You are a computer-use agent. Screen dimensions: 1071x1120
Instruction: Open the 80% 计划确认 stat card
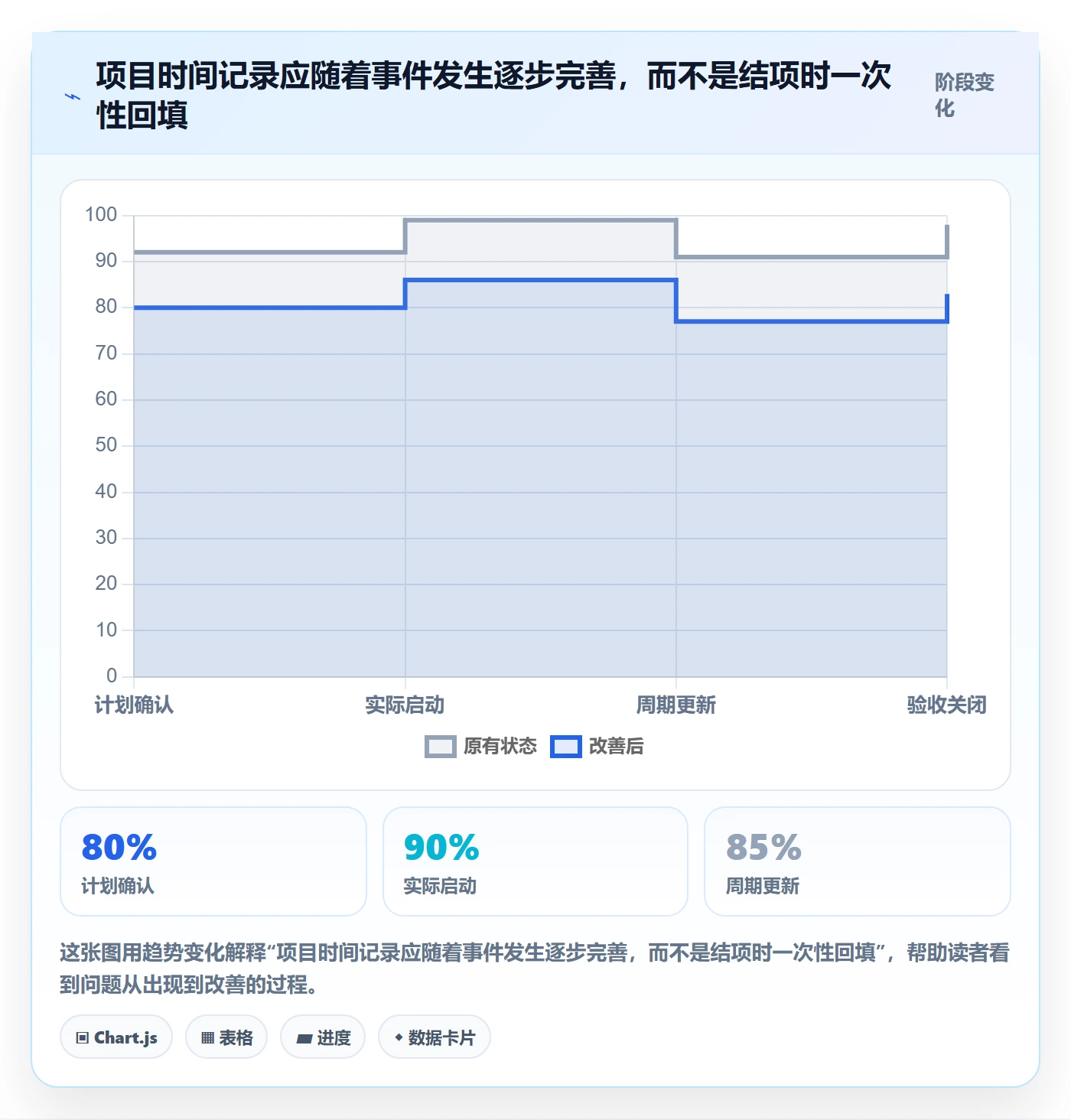click(213, 861)
